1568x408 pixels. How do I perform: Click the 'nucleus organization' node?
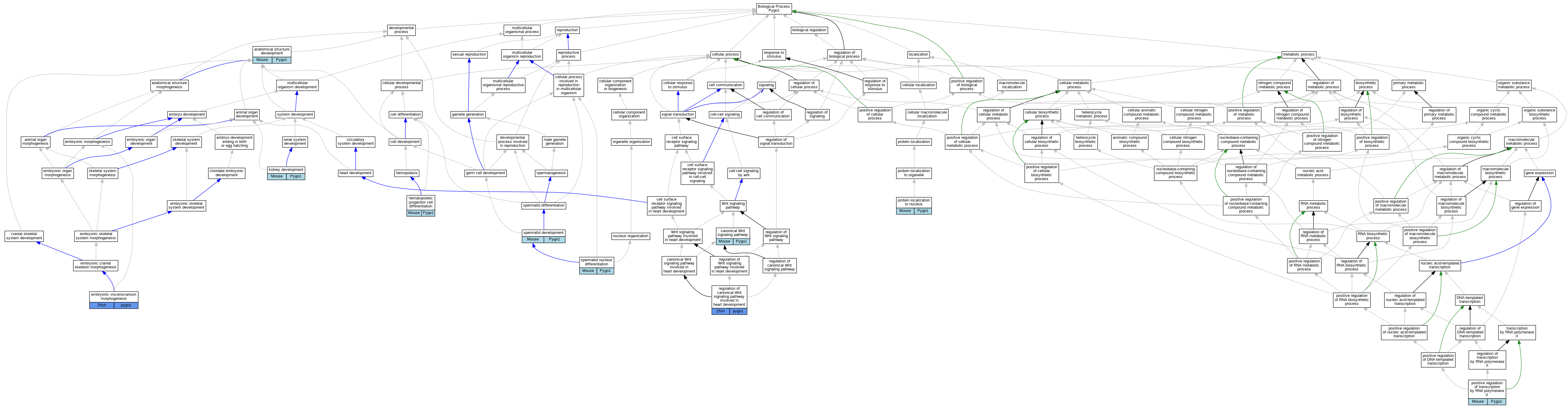pyautogui.click(x=631, y=236)
